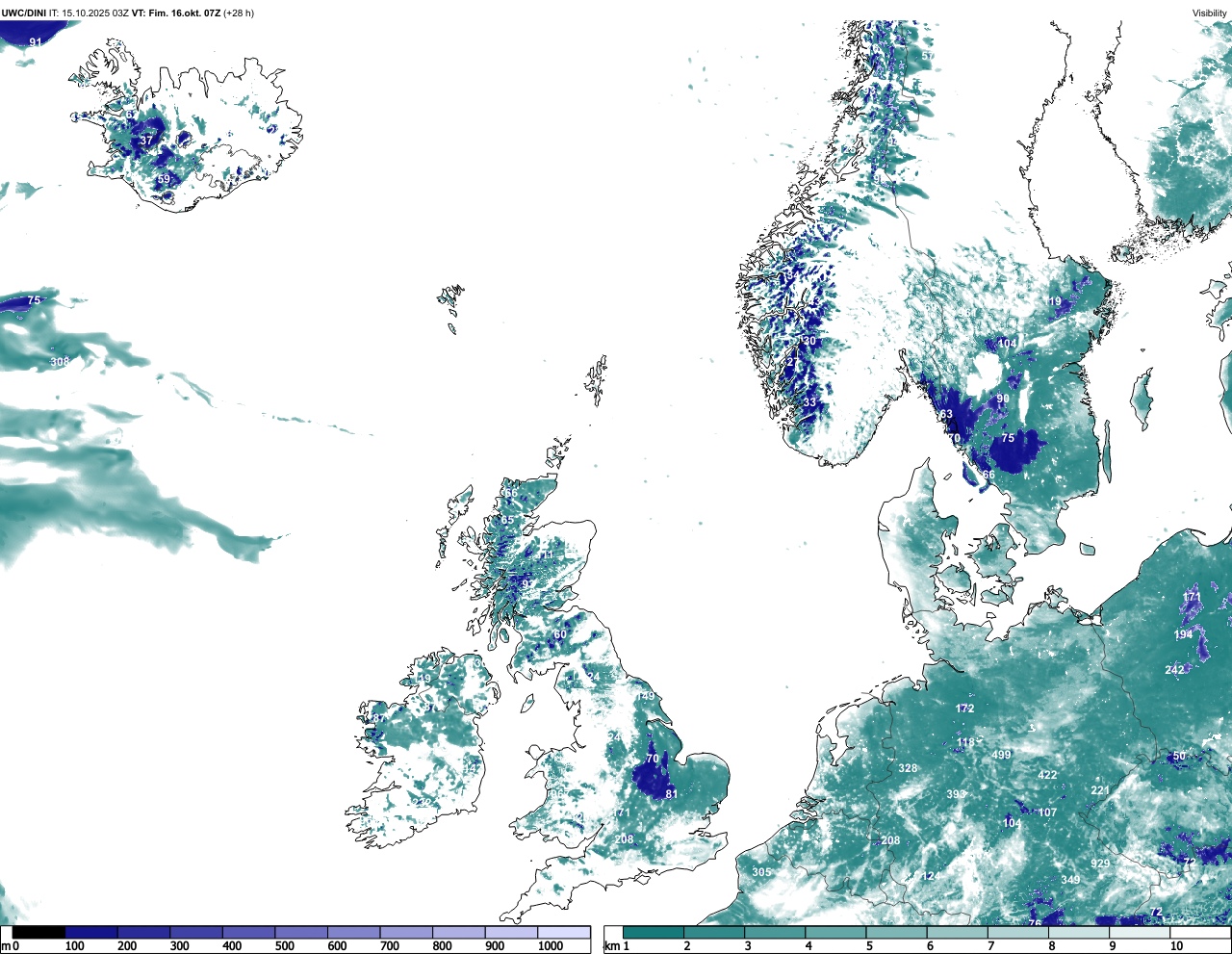Click the '107' visibility value on the map
This screenshot has width=1232, height=954.
click(1047, 812)
